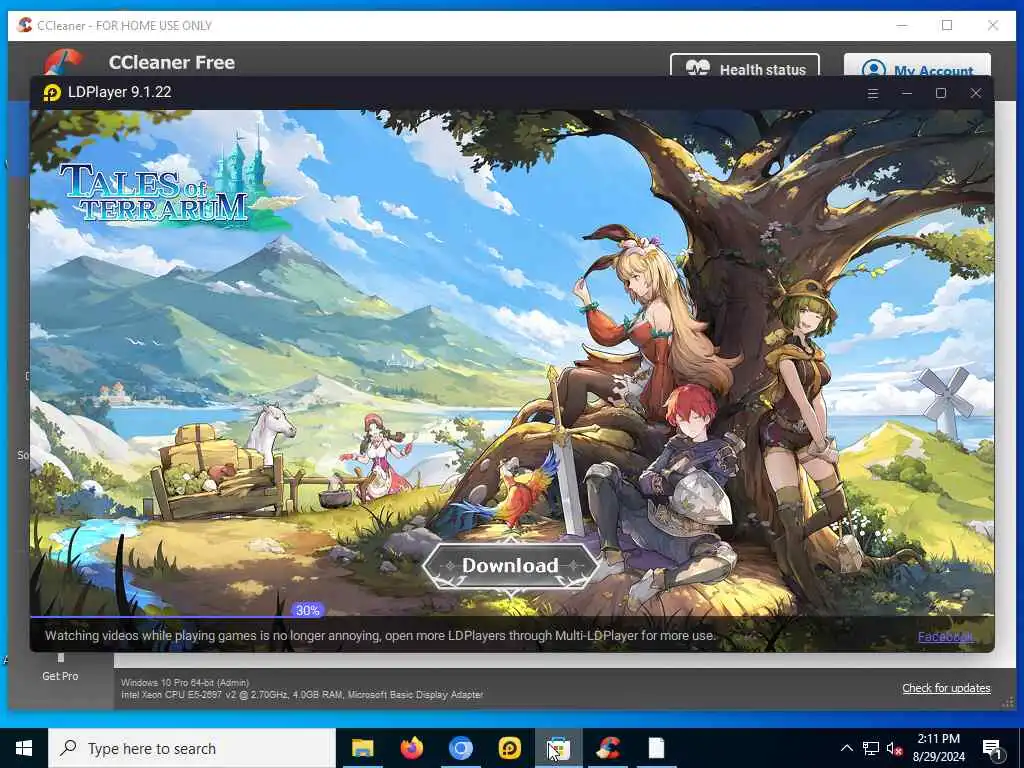The image size is (1024, 768).
Task: Click the muted volume tray icon
Action: 894,748
